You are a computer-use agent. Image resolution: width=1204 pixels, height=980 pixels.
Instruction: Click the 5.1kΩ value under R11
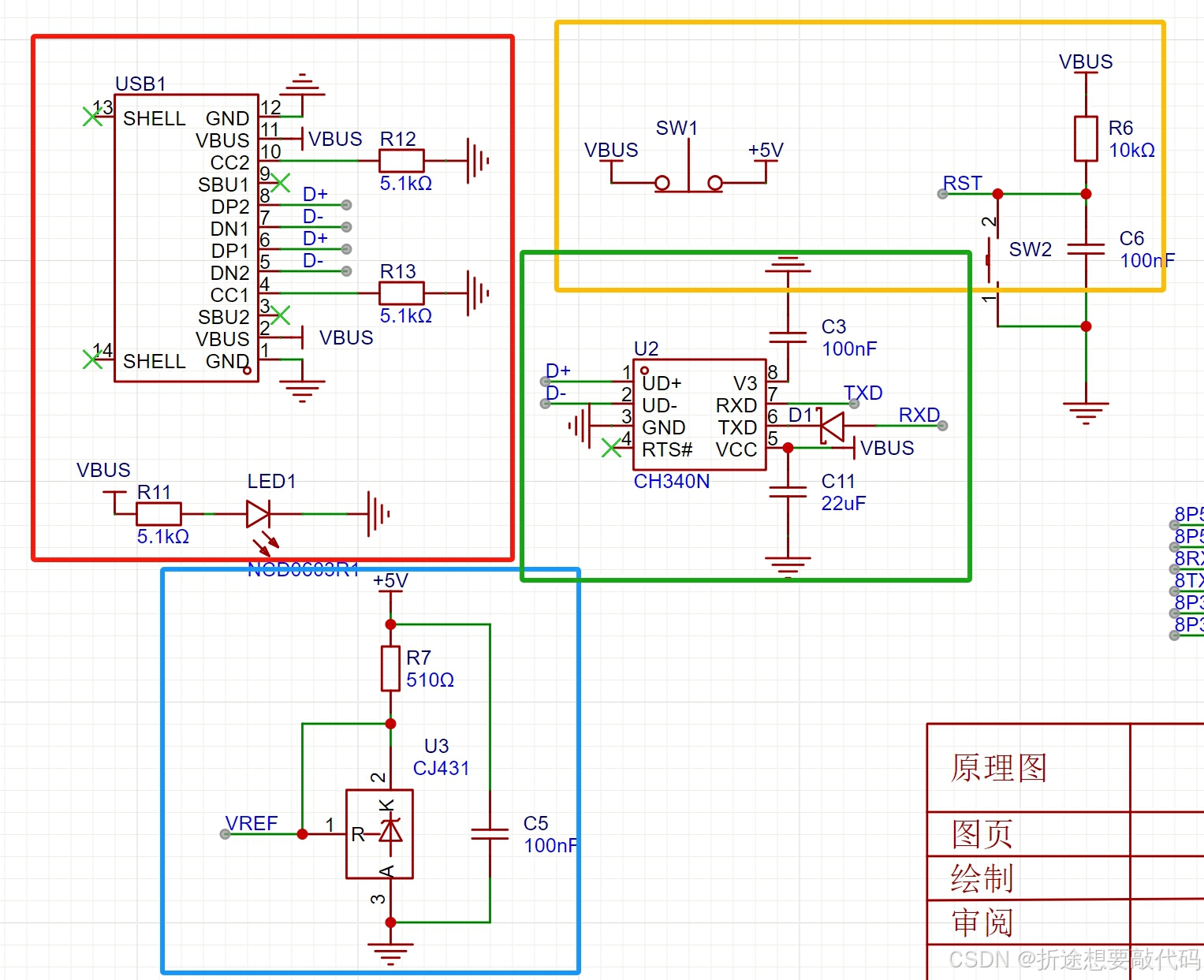(163, 536)
